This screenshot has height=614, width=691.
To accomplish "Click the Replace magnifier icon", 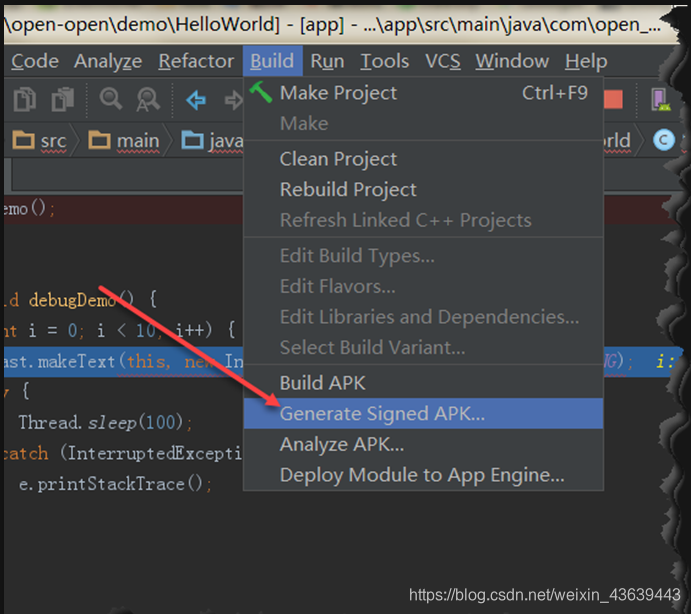I will click(148, 99).
